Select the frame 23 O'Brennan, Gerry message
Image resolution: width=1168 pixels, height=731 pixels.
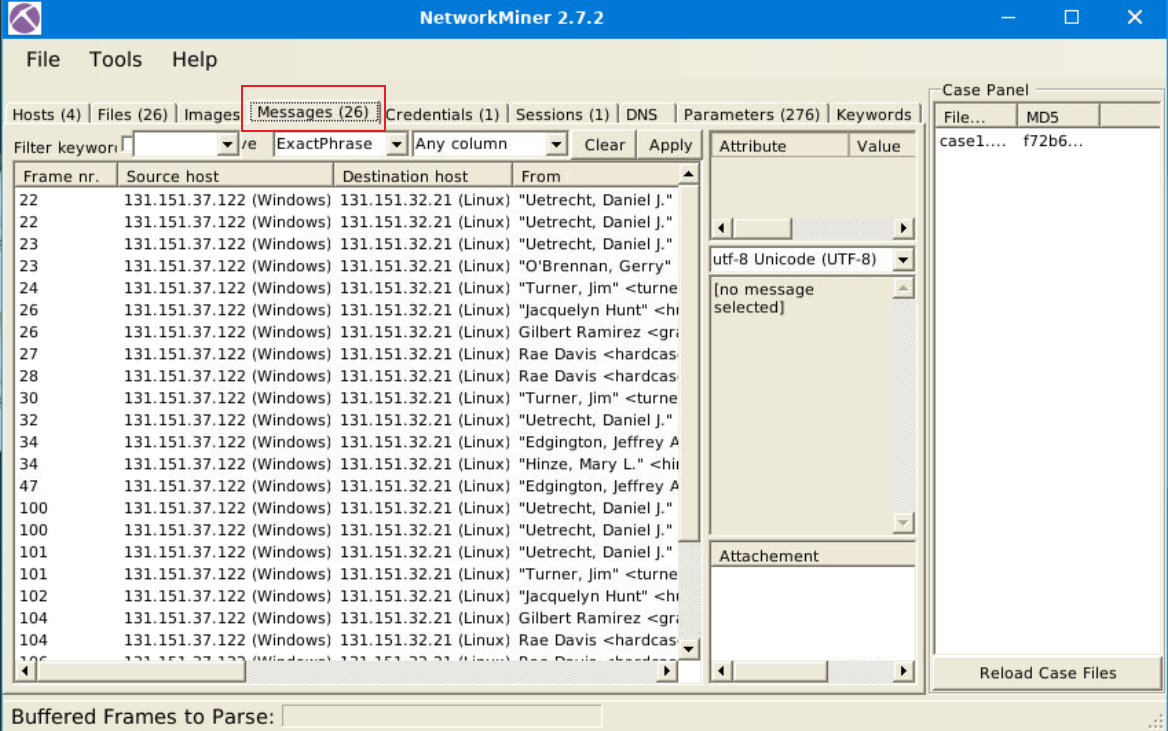(x=347, y=266)
